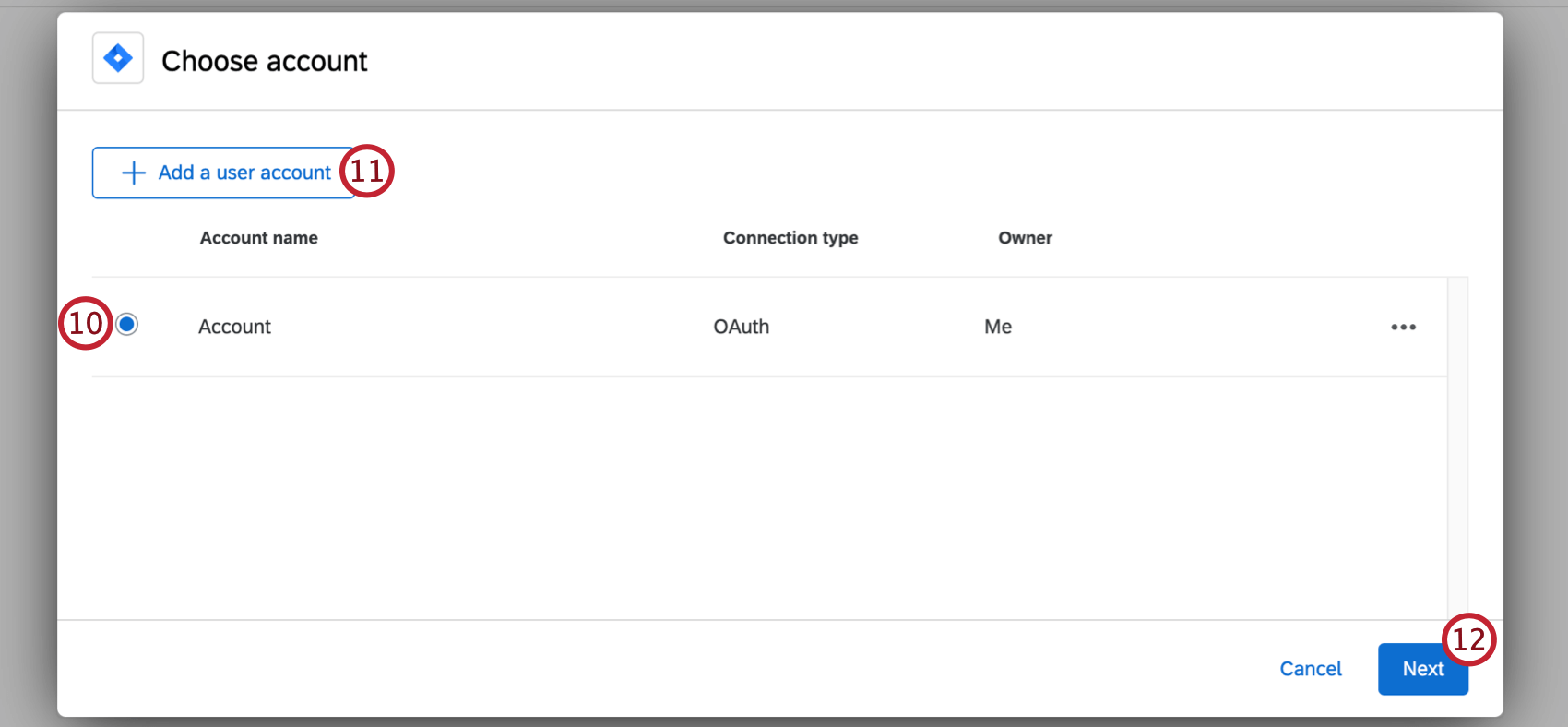
Task: Choose the existing OAuth account entry
Action: click(369, 327)
